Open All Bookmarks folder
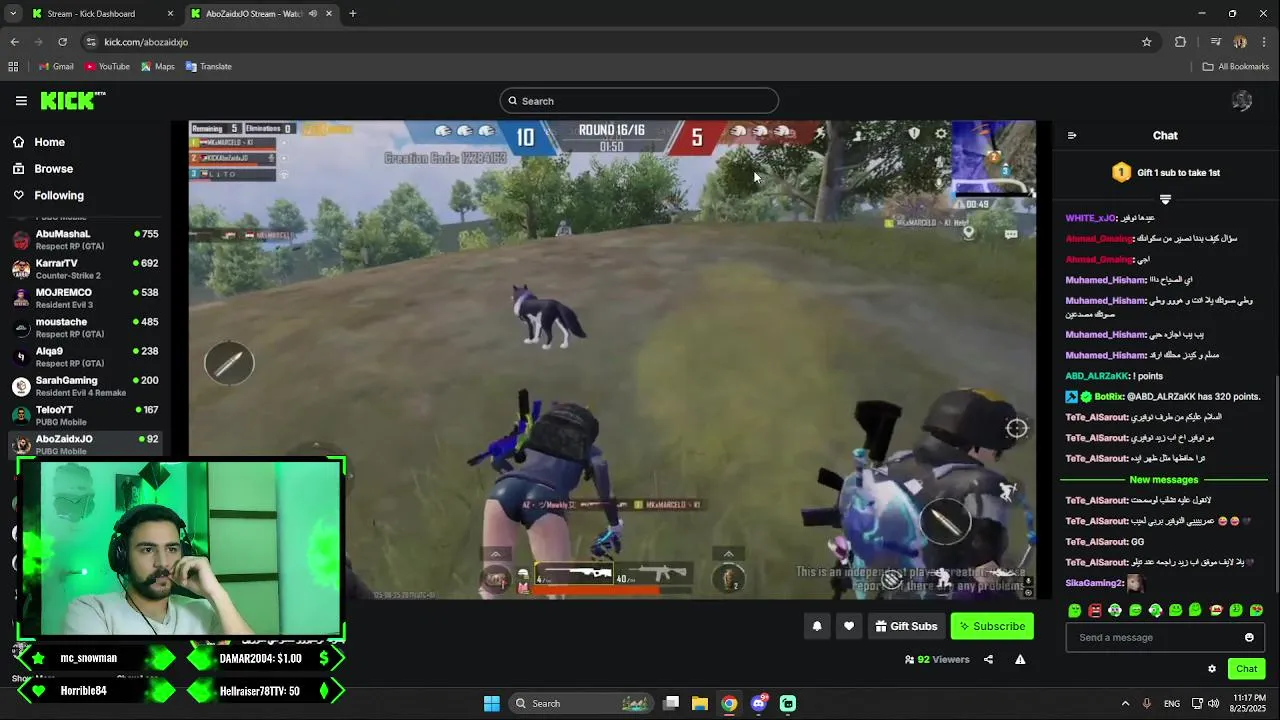This screenshot has width=1280, height=720. coord(1235,67)
